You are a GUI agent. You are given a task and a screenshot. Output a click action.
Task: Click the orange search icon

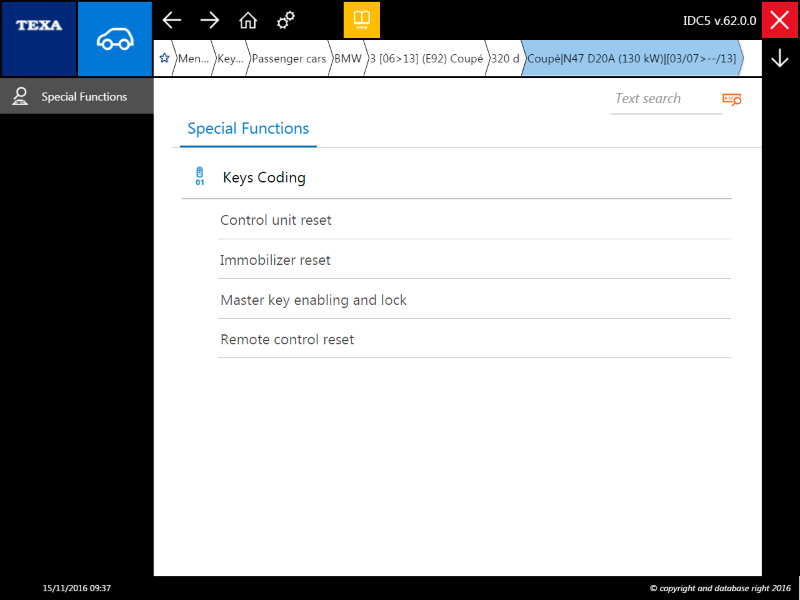732,99
